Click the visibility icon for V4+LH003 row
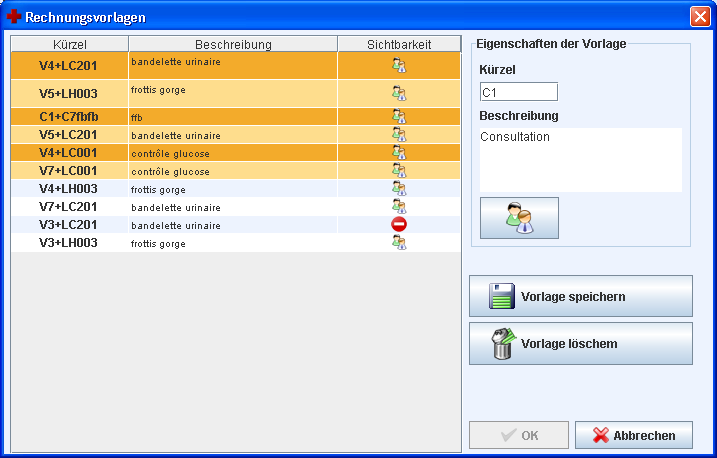 [x=399, y=188]
